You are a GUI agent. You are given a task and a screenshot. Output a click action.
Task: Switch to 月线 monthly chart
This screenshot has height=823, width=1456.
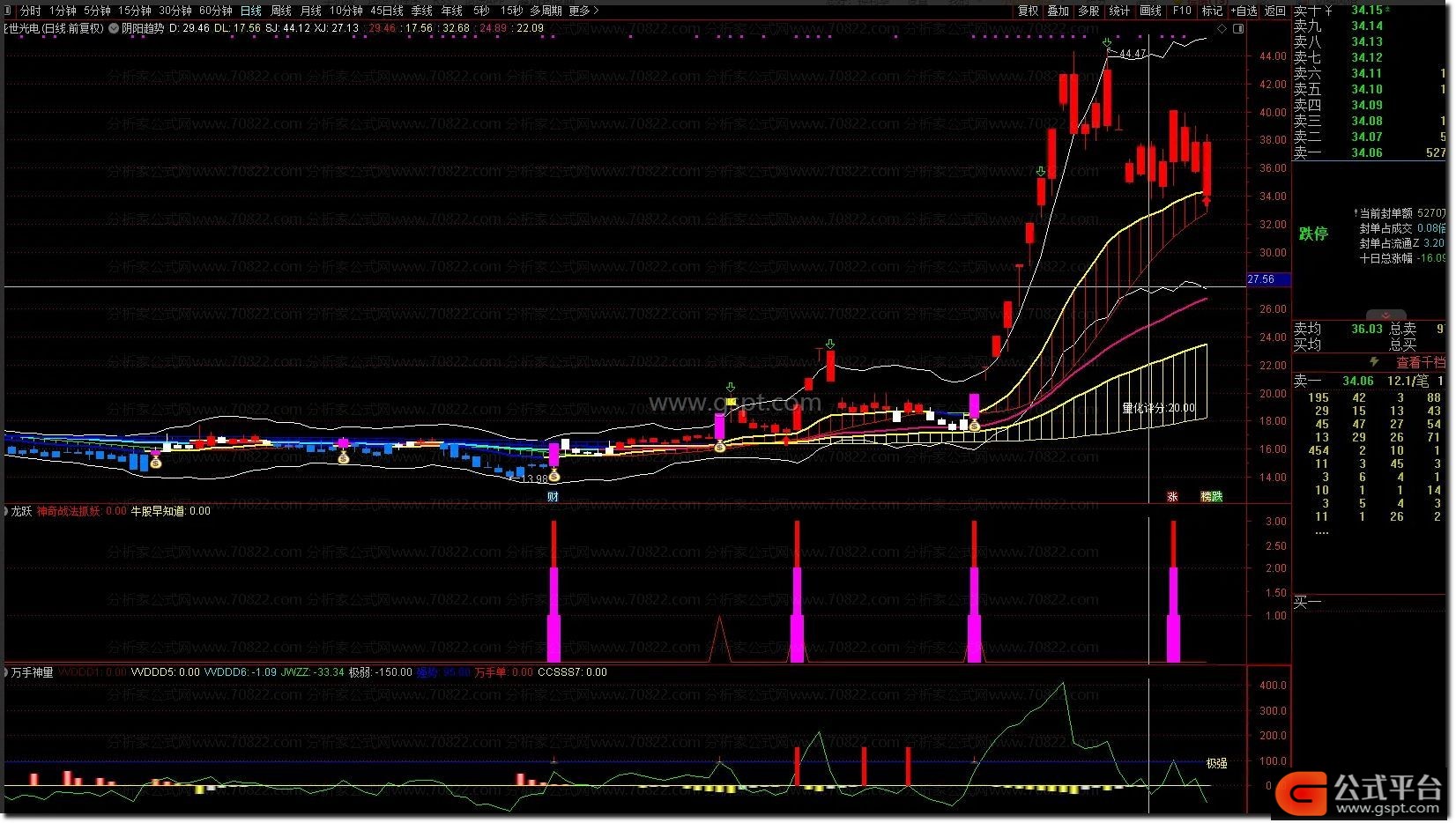pos(311,11)
